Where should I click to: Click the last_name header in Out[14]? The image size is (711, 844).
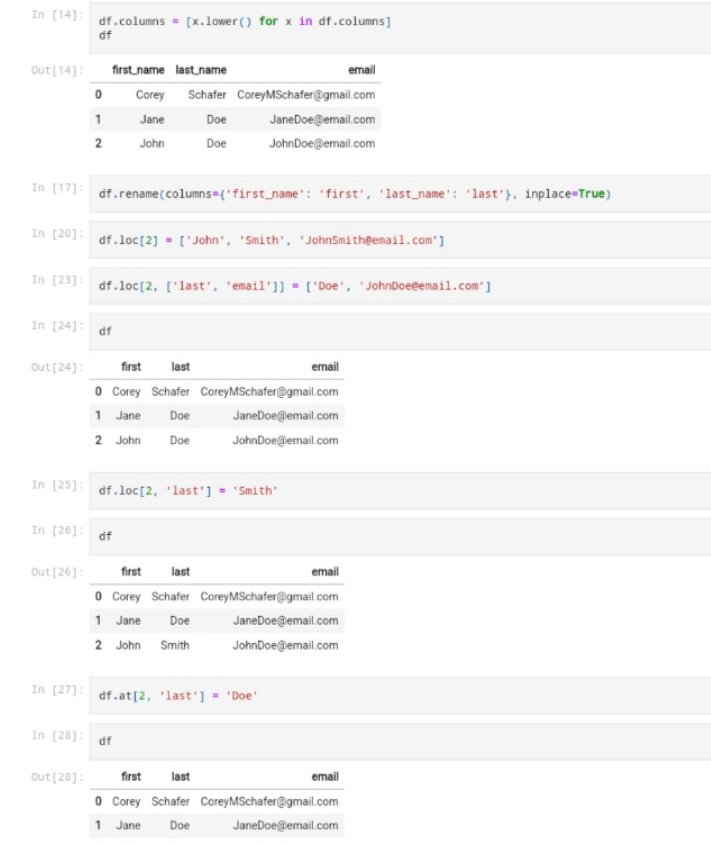pos(201,70)
